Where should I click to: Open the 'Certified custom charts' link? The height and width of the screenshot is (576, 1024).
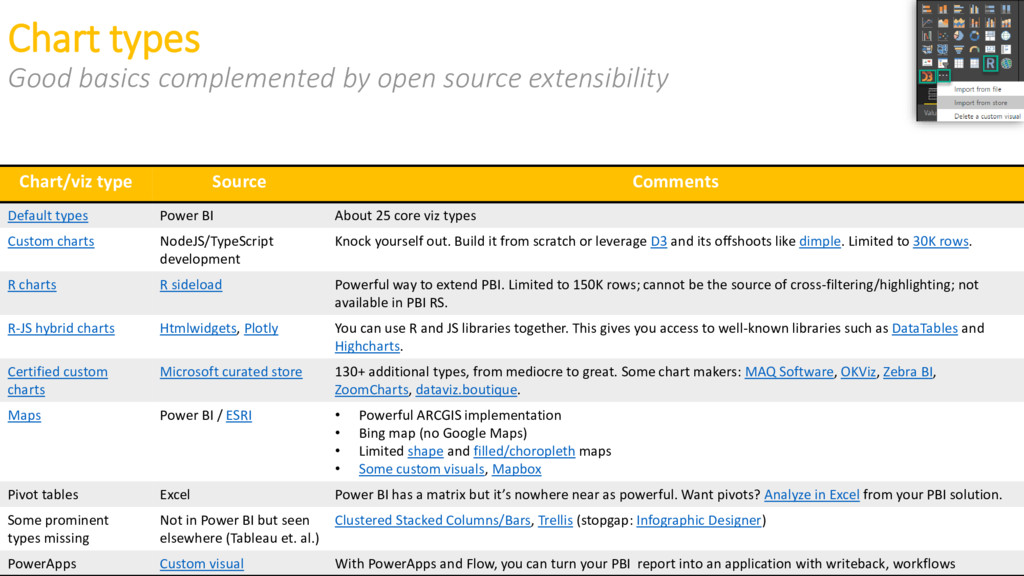point(57,380)
